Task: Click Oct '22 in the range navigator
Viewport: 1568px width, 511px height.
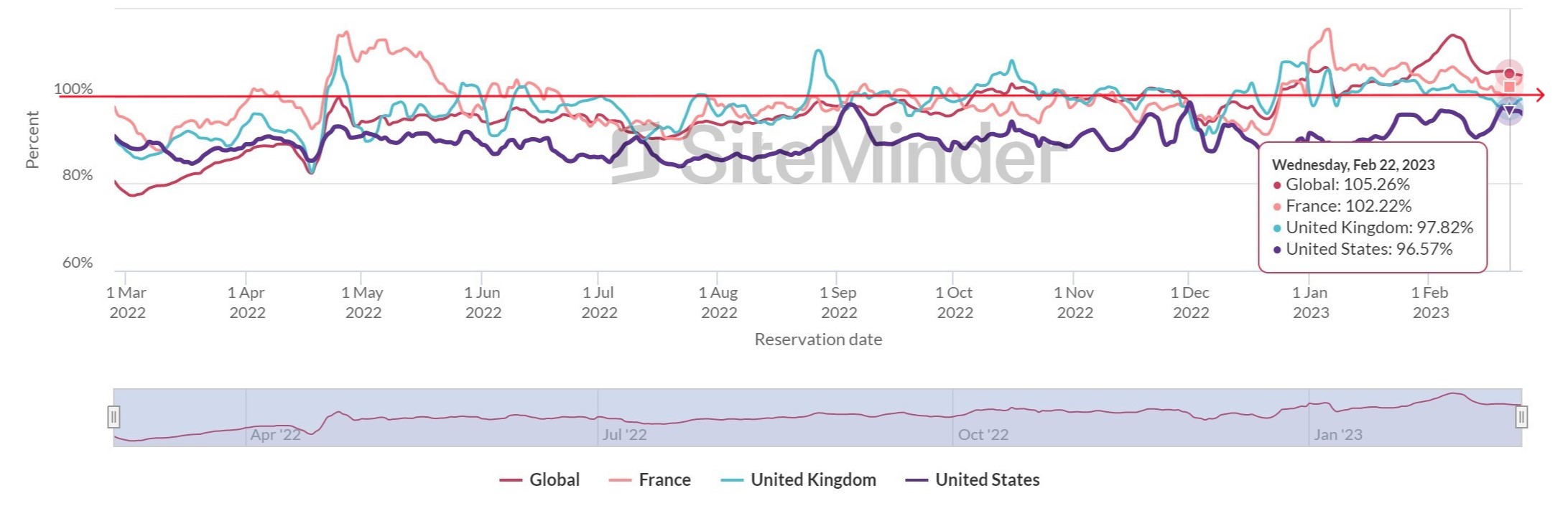Action: point(983,435)
